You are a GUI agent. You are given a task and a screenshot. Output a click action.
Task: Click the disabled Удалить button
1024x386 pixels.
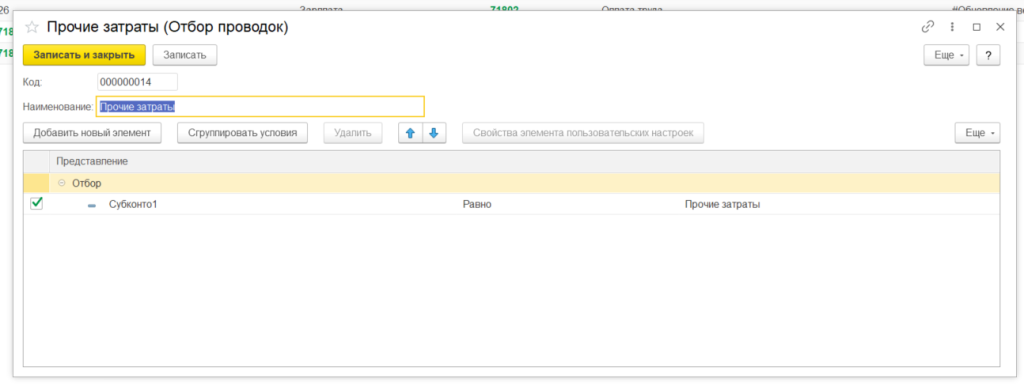tap(353, 133)
